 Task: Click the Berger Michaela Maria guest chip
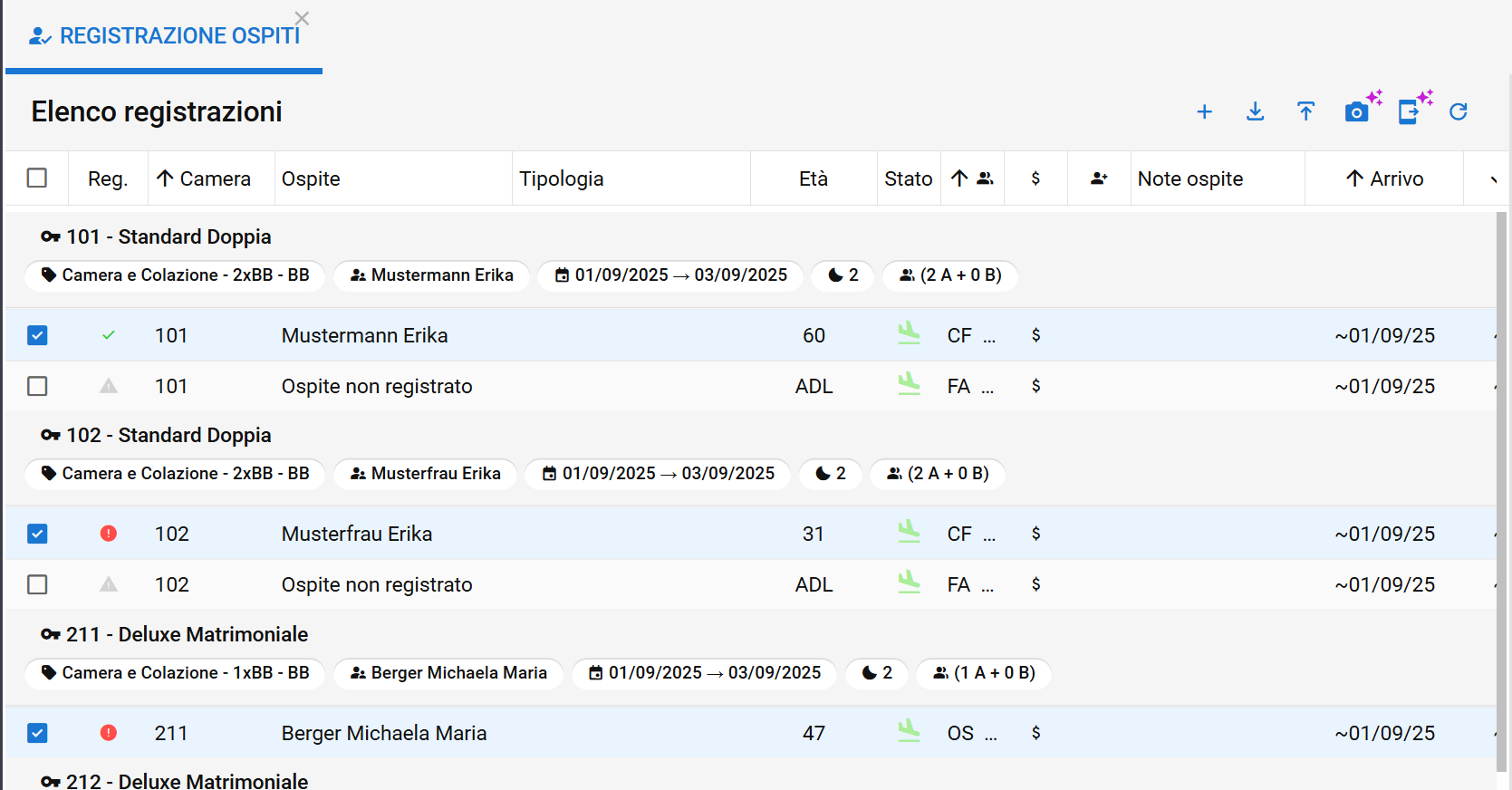coord(448,673)
